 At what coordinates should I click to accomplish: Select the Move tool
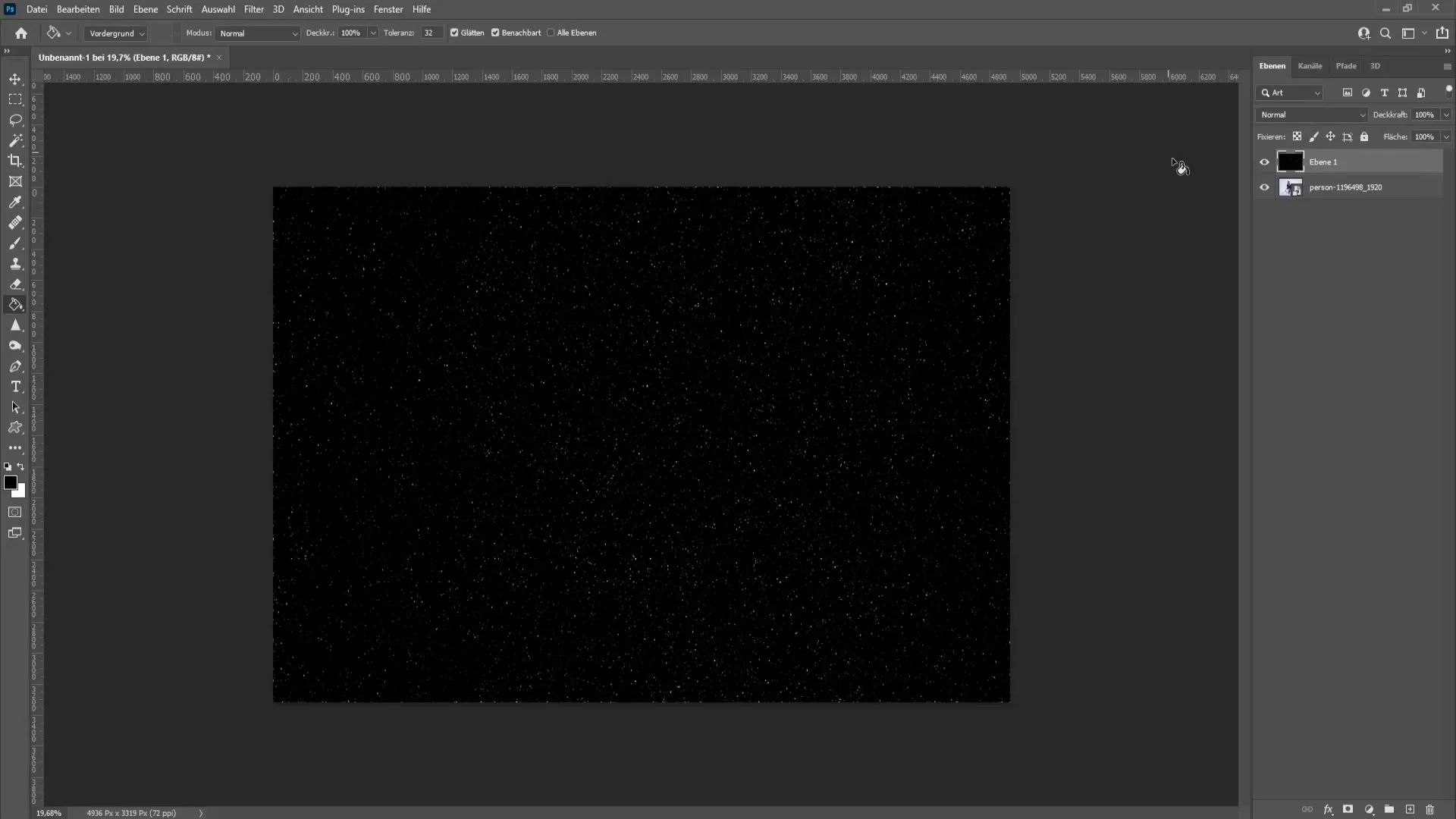pyautogui.click(x=15, y=78)
